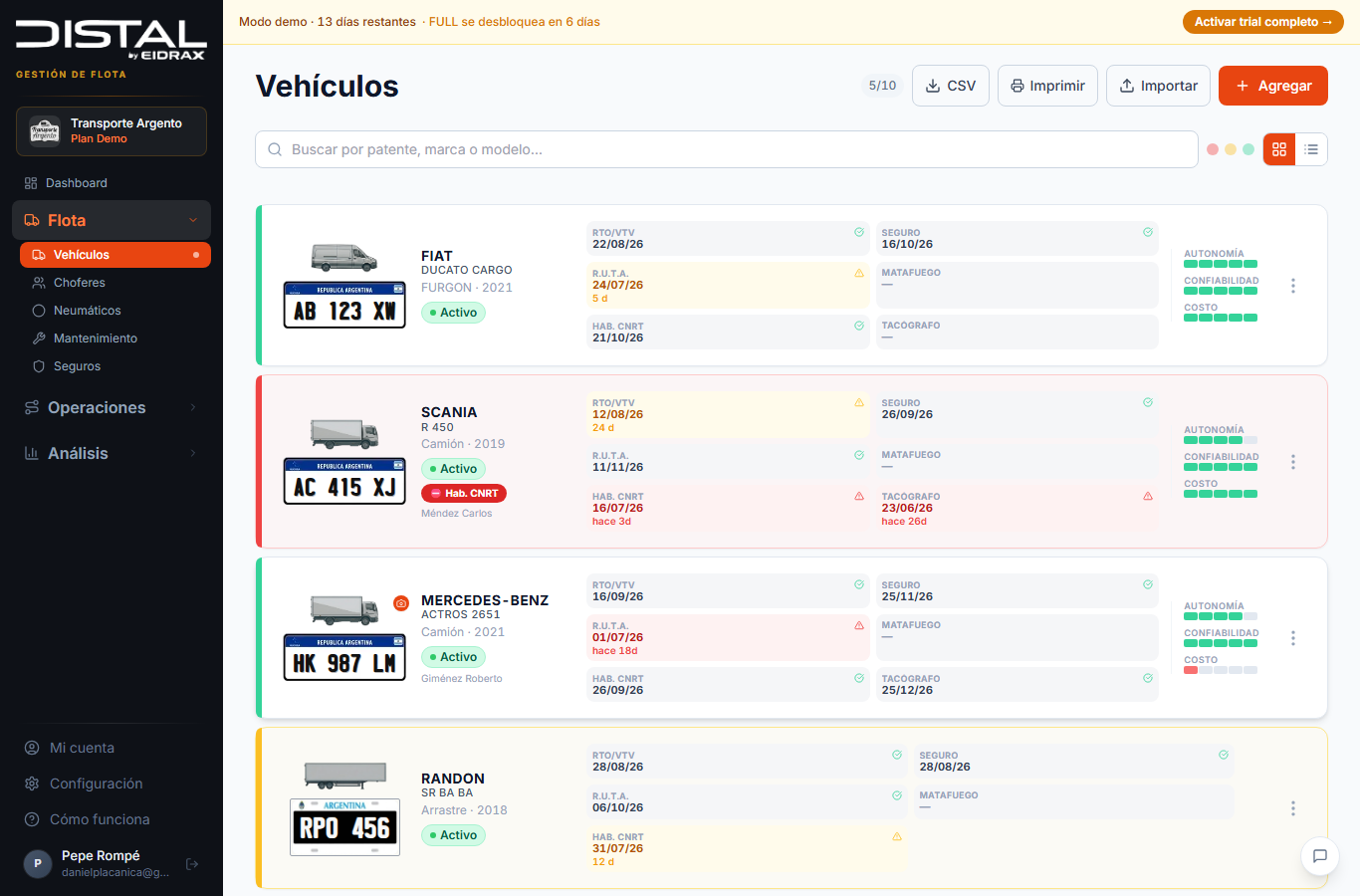
Task: Filter vehicles by red status dot
Action: click(1213, 149)
